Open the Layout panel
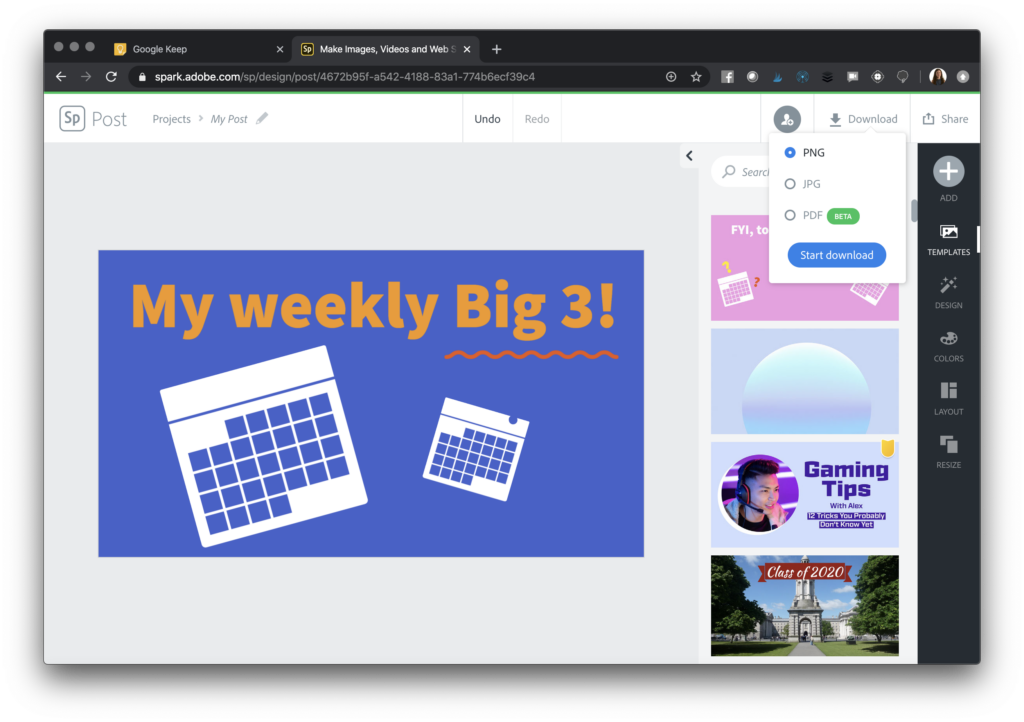Image resolution: width=1024 pixels, height=722 pixels. (x=947, y=392)
